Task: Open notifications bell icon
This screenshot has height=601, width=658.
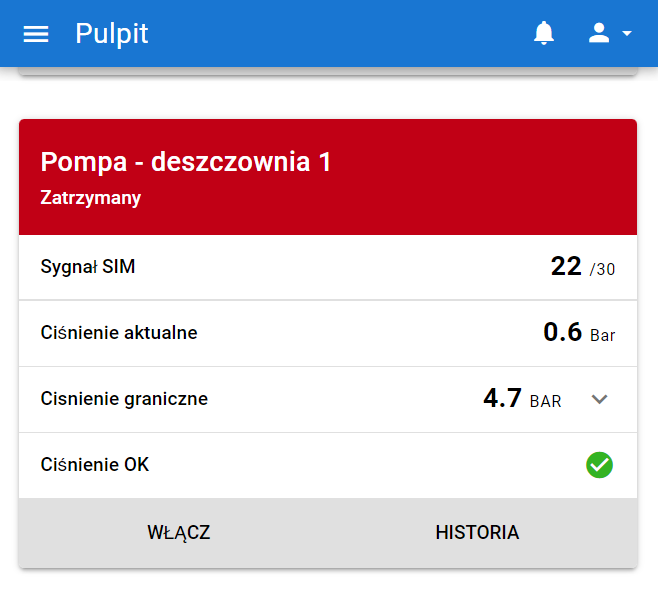Action: pyautogui.click(x=544, y=34)
